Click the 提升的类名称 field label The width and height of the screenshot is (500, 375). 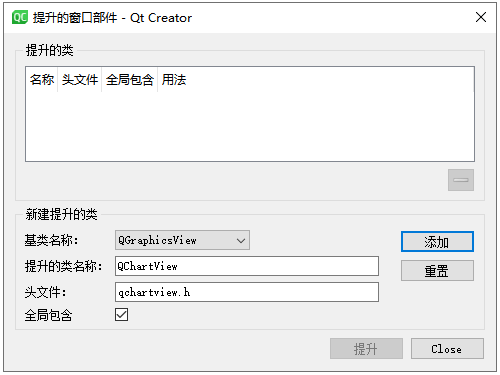click(63, 266)
